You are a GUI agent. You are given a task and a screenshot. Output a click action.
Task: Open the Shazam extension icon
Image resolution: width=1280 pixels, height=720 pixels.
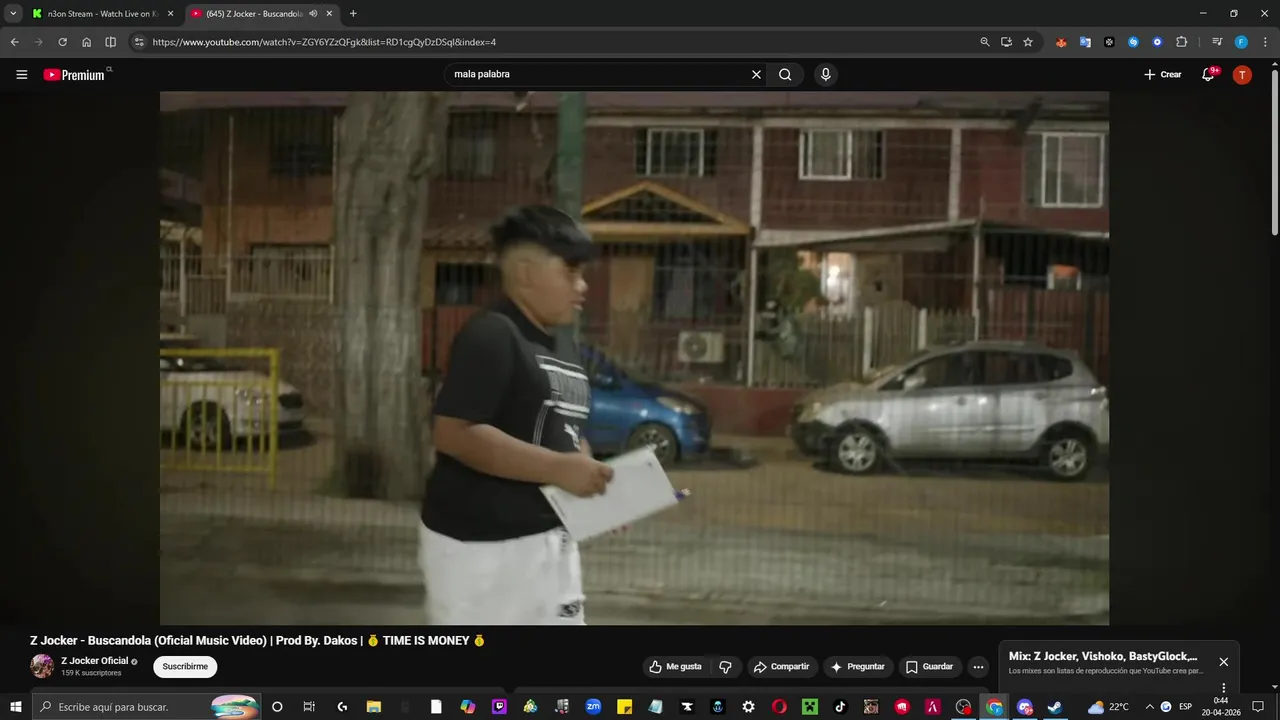click(x=1133, y=42)
